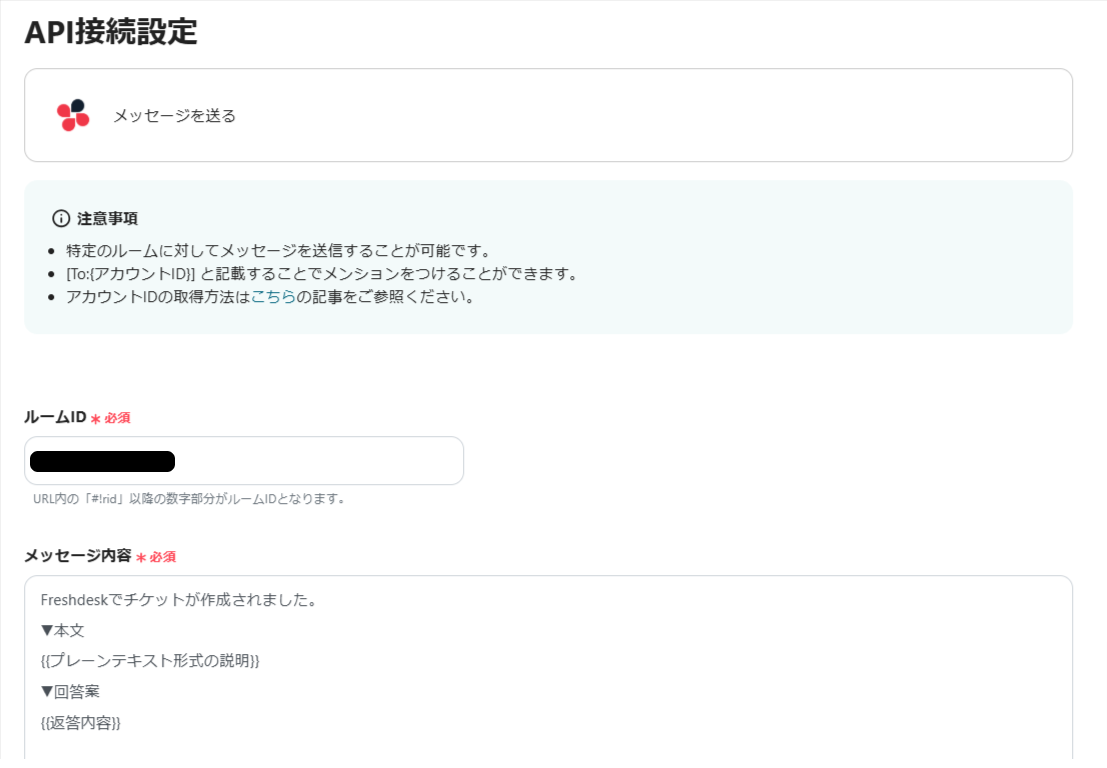Viewport: 1107px width, 768px height.
Task: Click the 必須 marker next to ルームID
Action: (x=111, y=418)
